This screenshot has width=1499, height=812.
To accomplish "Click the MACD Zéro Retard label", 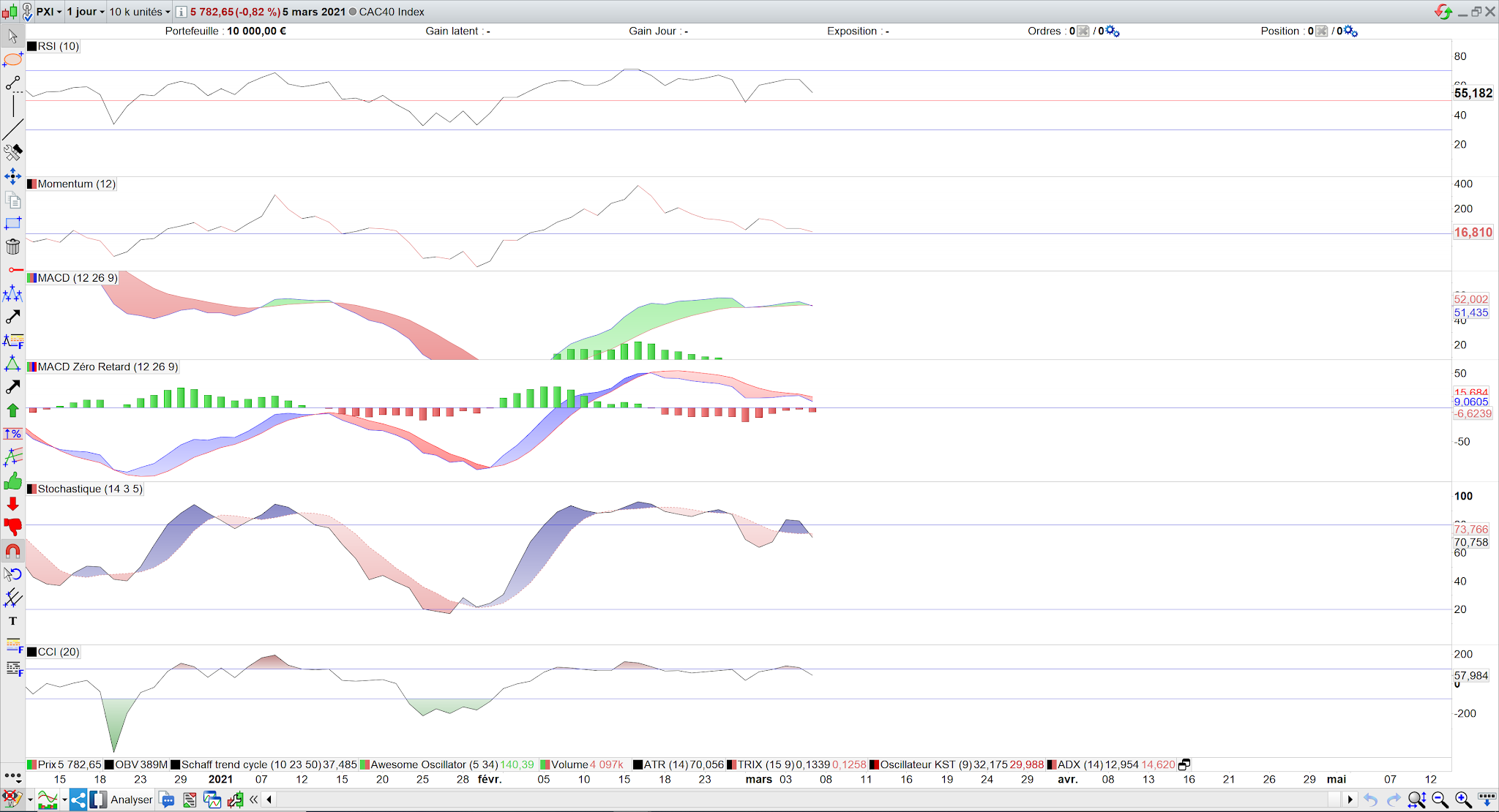I will pyautogui.click(x=108, y=366).
